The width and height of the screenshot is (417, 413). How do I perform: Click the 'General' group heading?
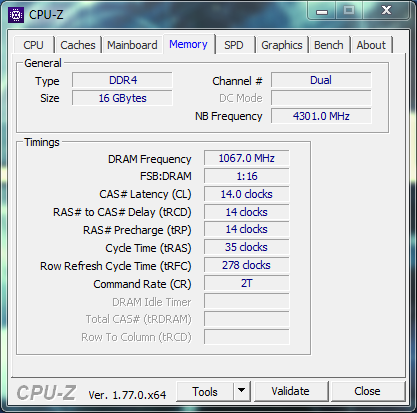(x=43, y=63)
